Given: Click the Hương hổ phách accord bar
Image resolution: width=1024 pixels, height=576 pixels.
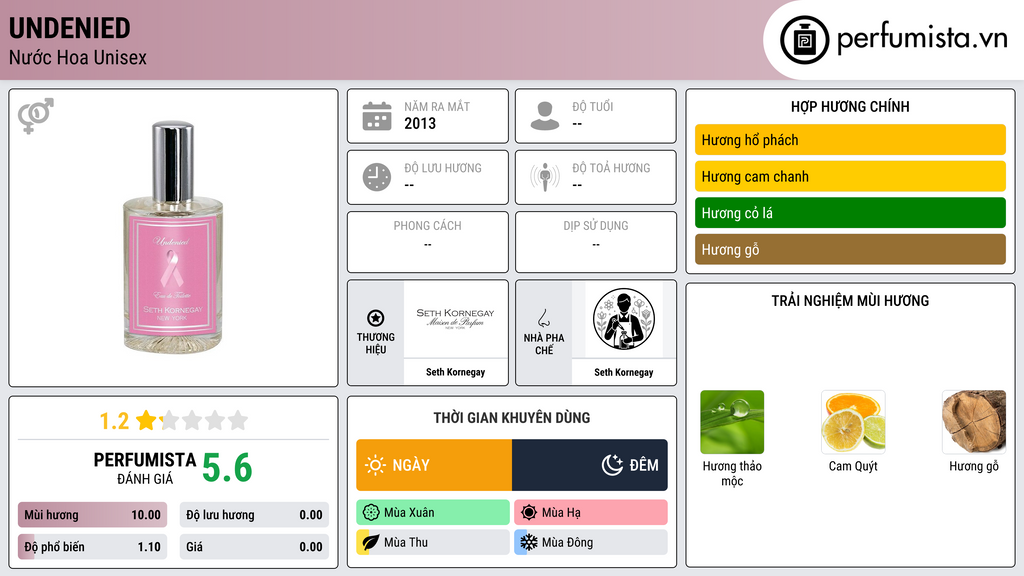Looking at the screenshot, I should point(850,140).
